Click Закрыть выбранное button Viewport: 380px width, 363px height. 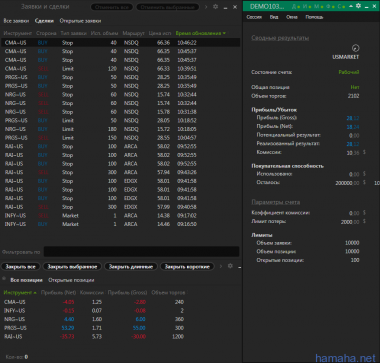pyautogui.click(x=72, y=266)
